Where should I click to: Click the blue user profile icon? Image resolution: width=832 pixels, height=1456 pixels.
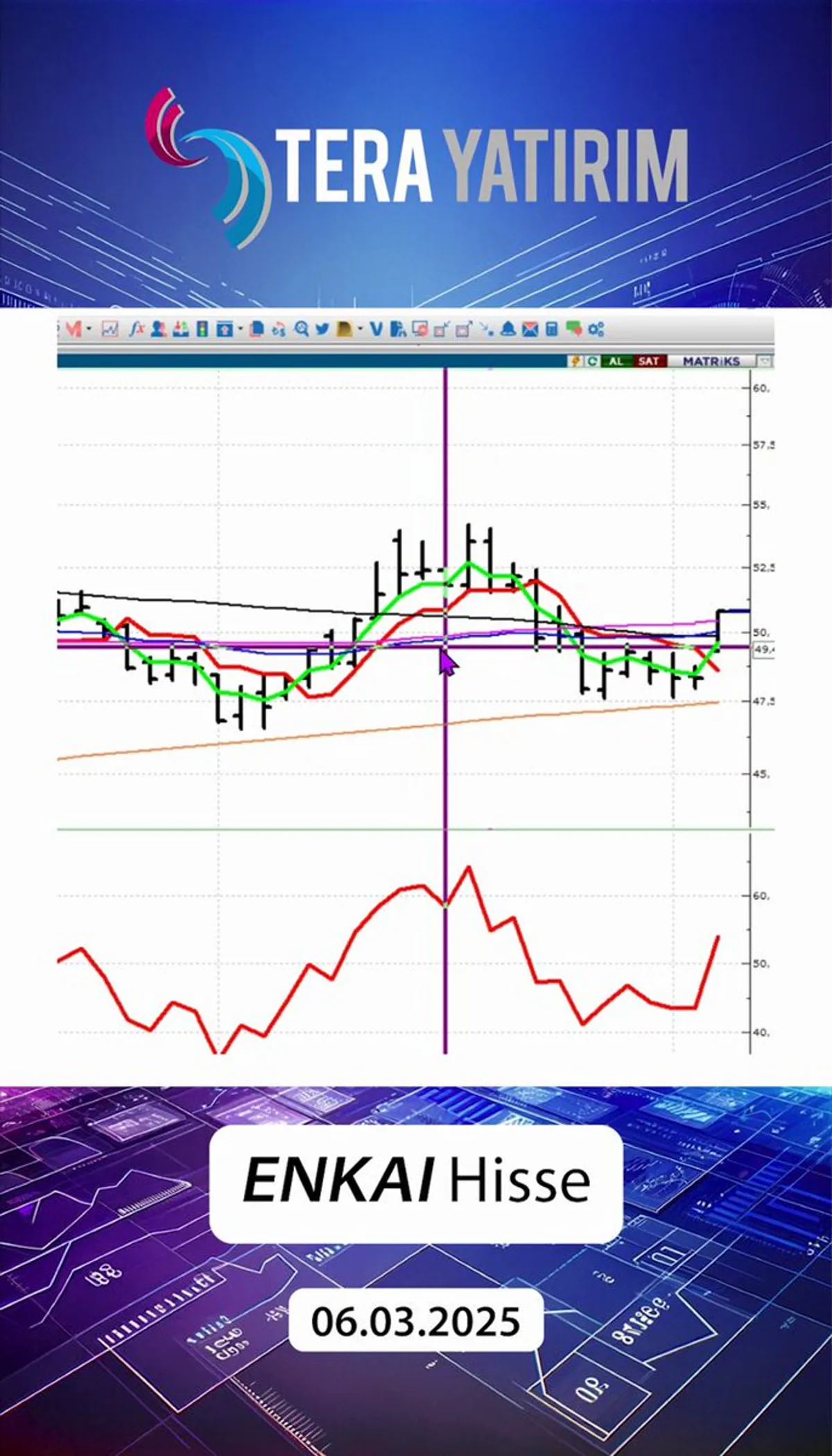click(x=159, y=329)
